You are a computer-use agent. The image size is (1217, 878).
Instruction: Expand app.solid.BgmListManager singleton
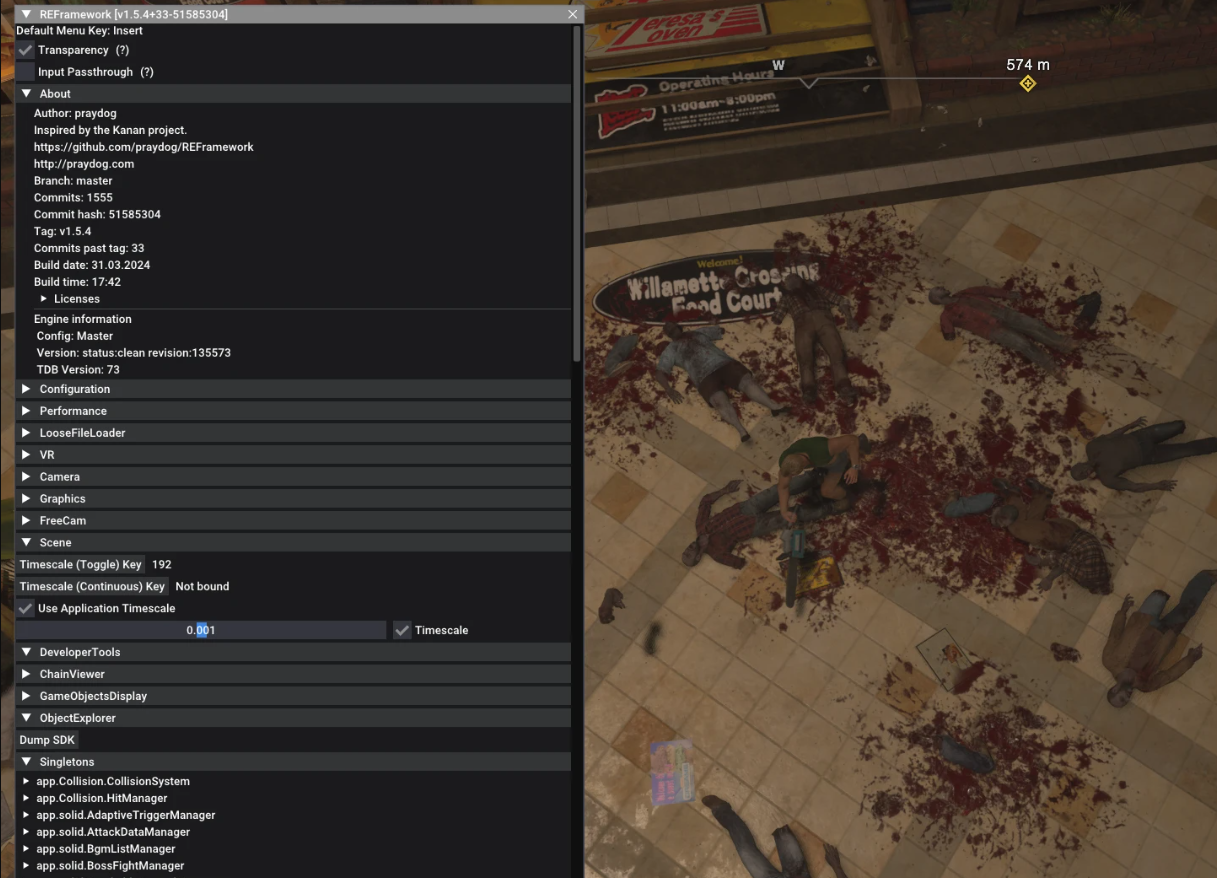27,849
